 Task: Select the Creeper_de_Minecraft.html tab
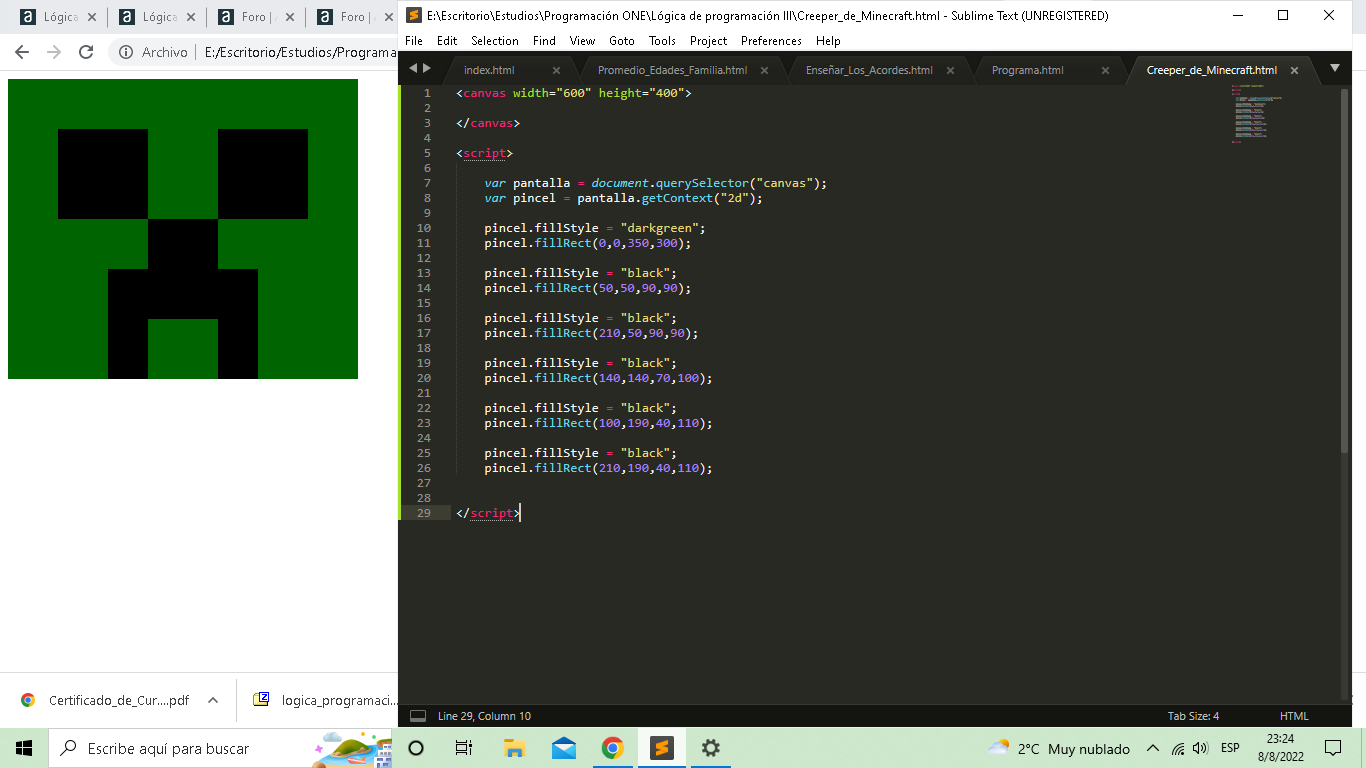coord(1211,70)
